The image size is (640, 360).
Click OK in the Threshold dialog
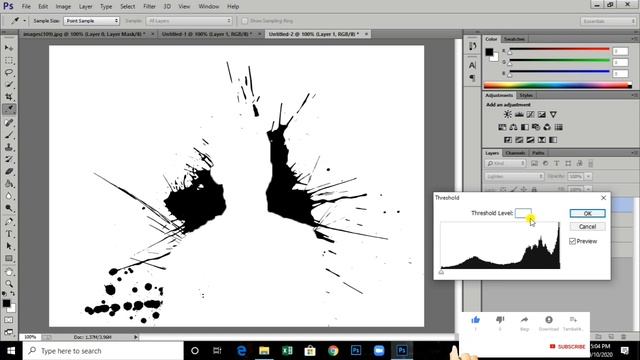587,213
